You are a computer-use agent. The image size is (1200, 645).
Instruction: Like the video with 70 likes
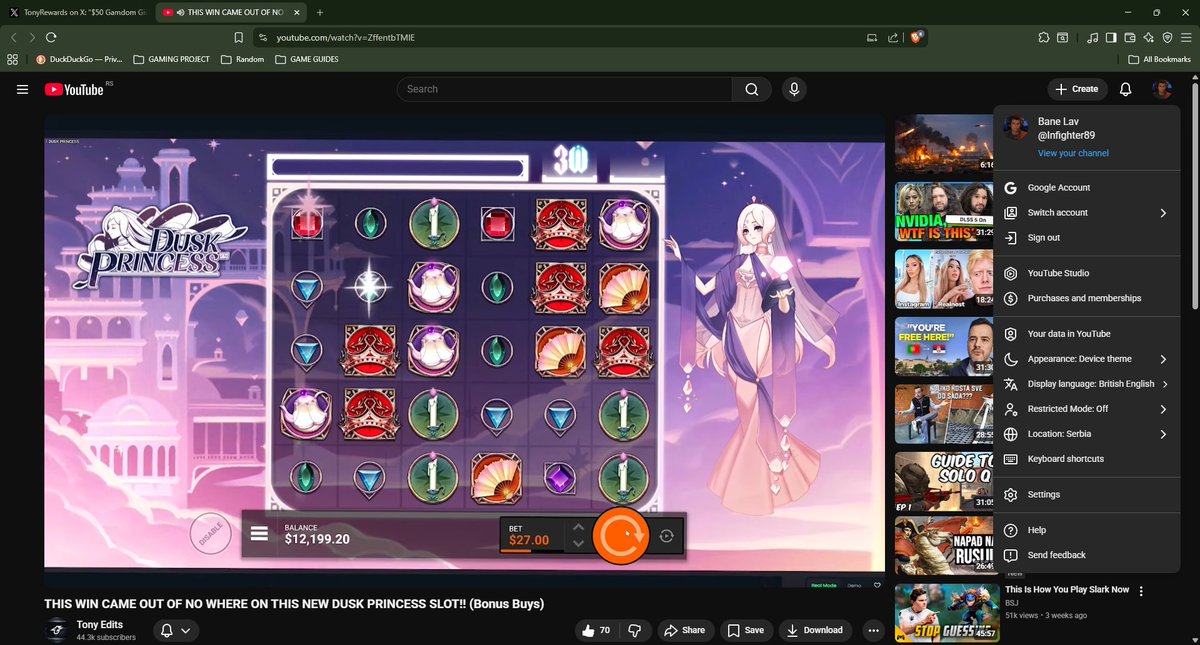coord(597,630)
